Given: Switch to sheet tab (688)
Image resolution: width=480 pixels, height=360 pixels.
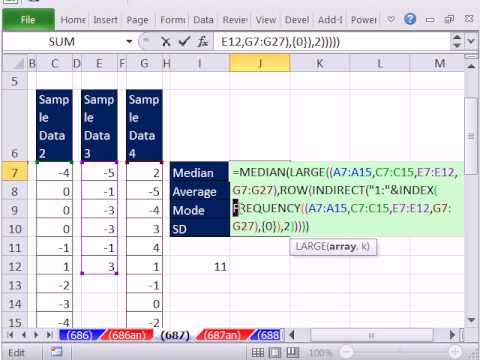Looking at the screenshot, I should (268, 335).
